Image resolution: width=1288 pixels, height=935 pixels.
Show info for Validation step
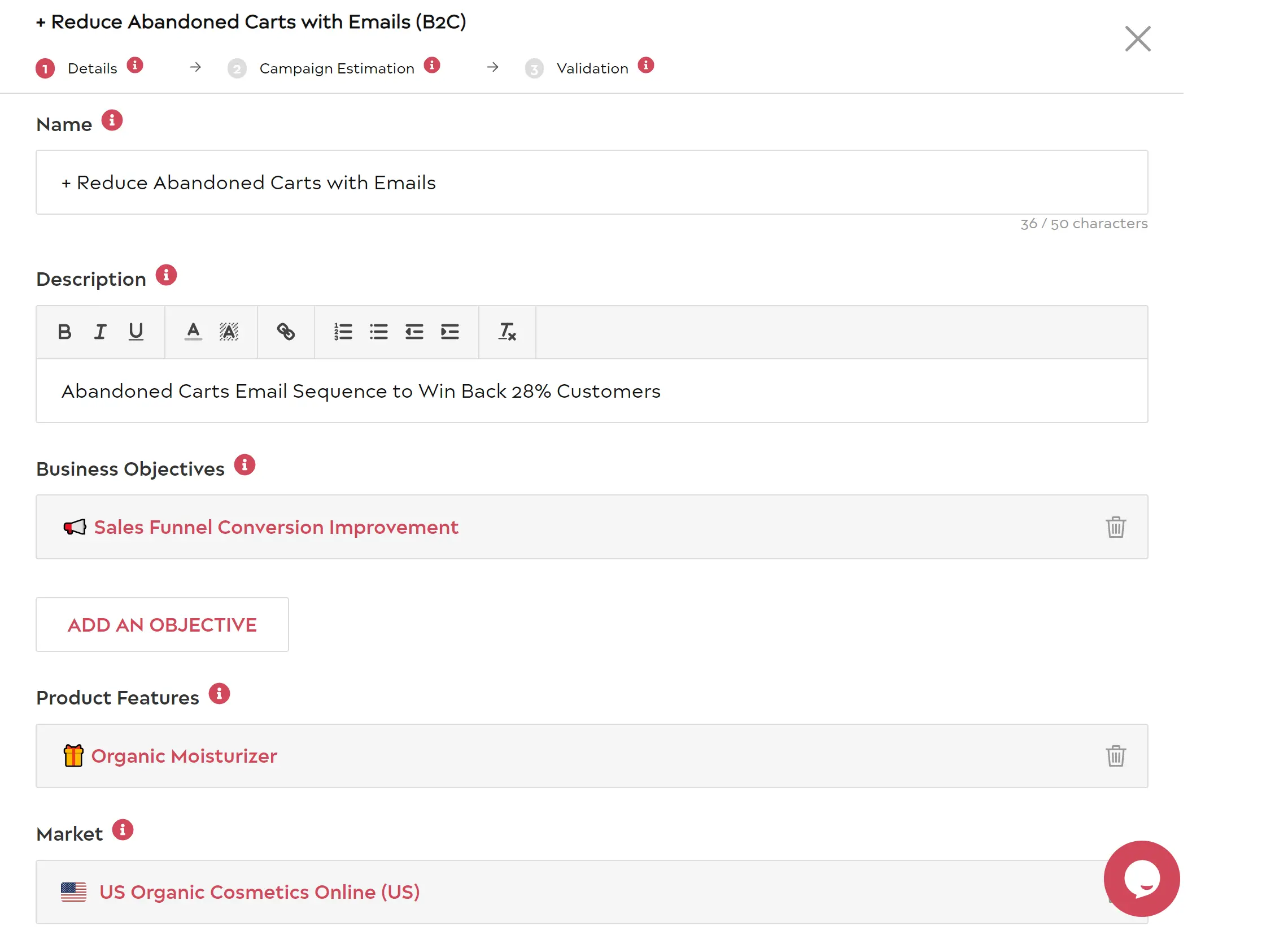click(647, 65)
